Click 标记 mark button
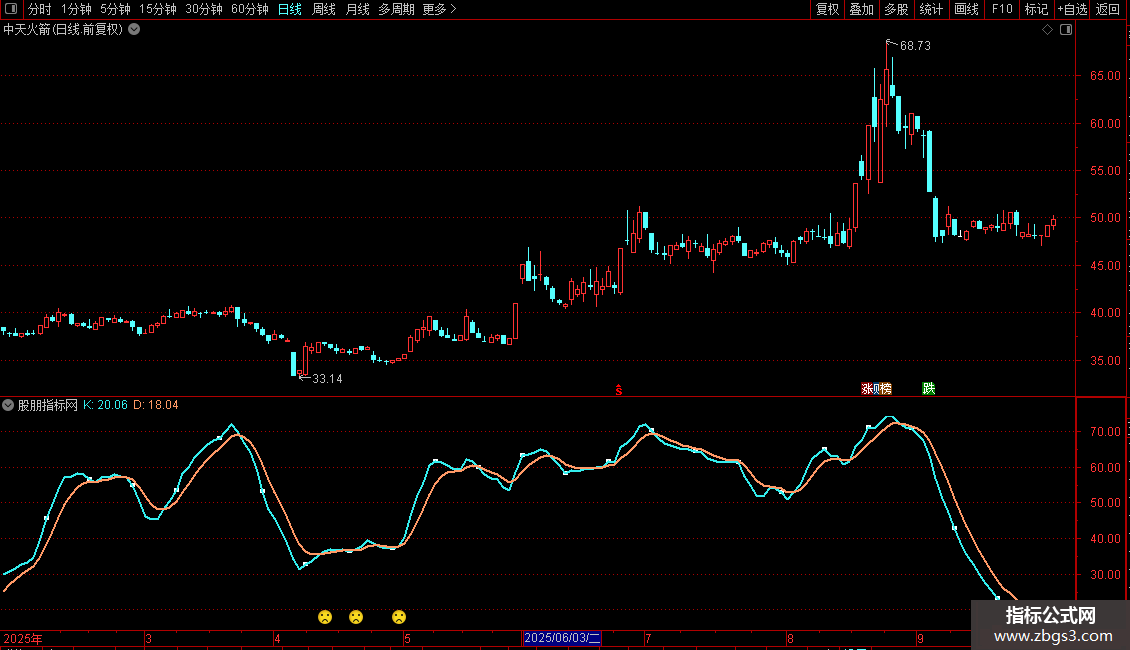The height and width of the screenshot is (650, 1130). pyautogui.click(x=1036, y=9)
